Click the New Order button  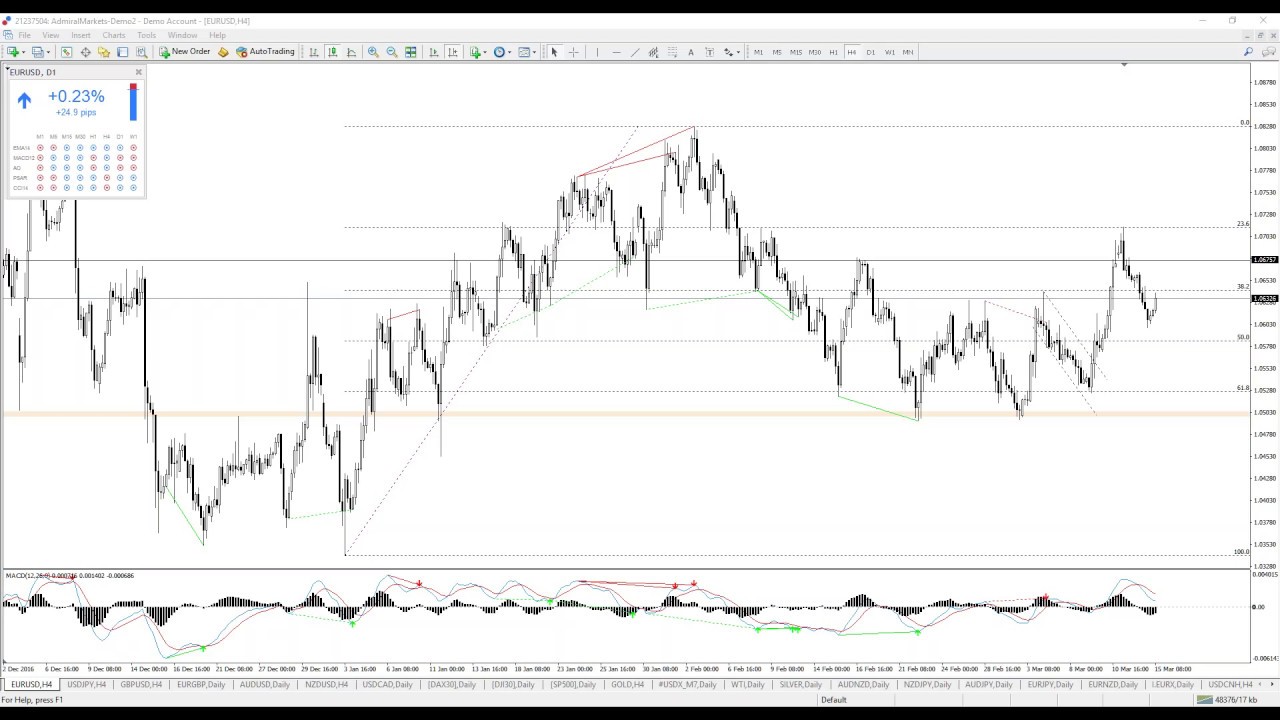185,52
